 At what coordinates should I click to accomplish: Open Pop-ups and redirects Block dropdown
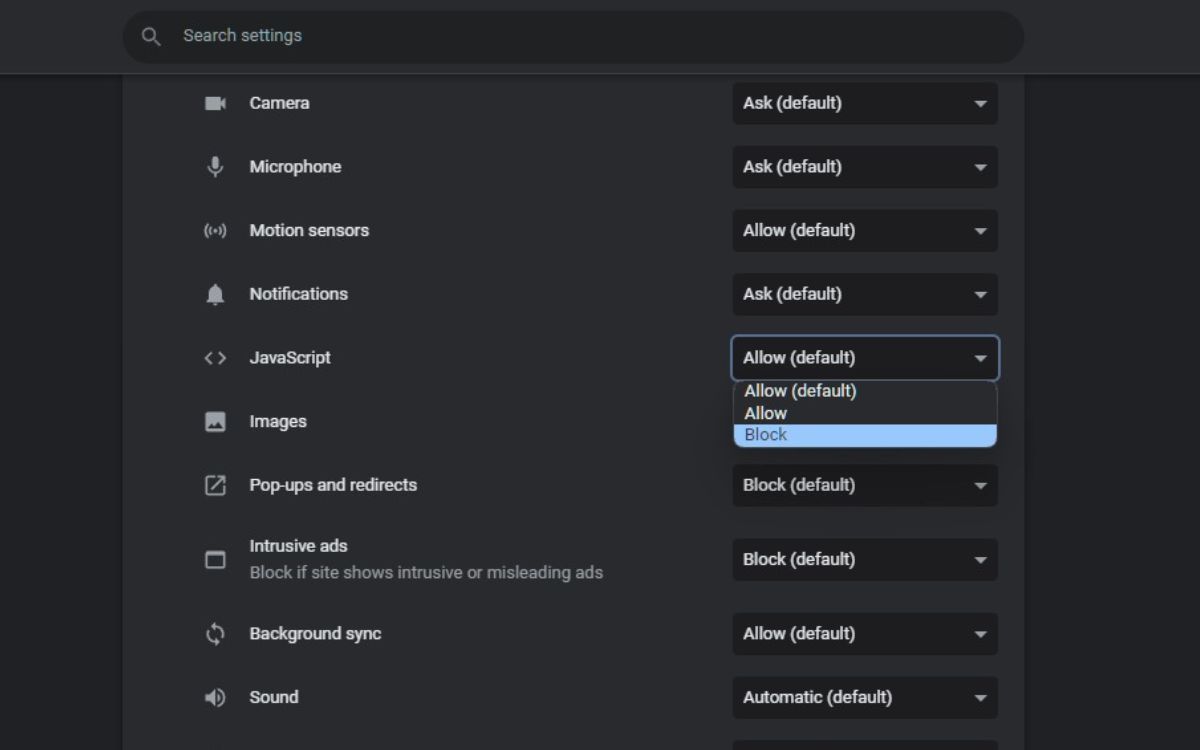tap(865, 485)
